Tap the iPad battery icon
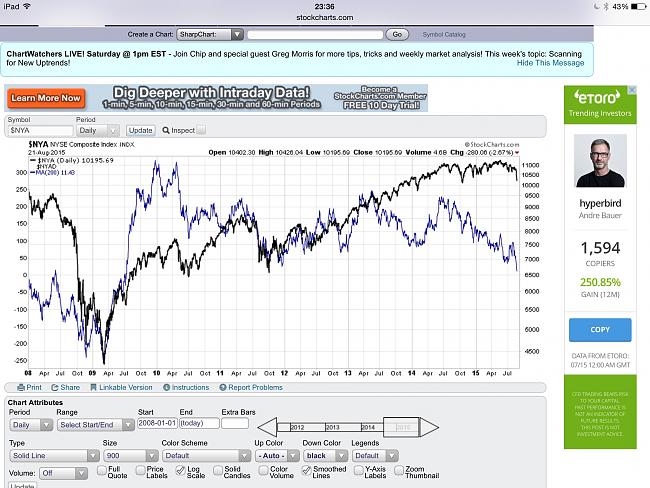Image resolution: width=650 pixels, height=488 pixels. [x=638, y=7]
